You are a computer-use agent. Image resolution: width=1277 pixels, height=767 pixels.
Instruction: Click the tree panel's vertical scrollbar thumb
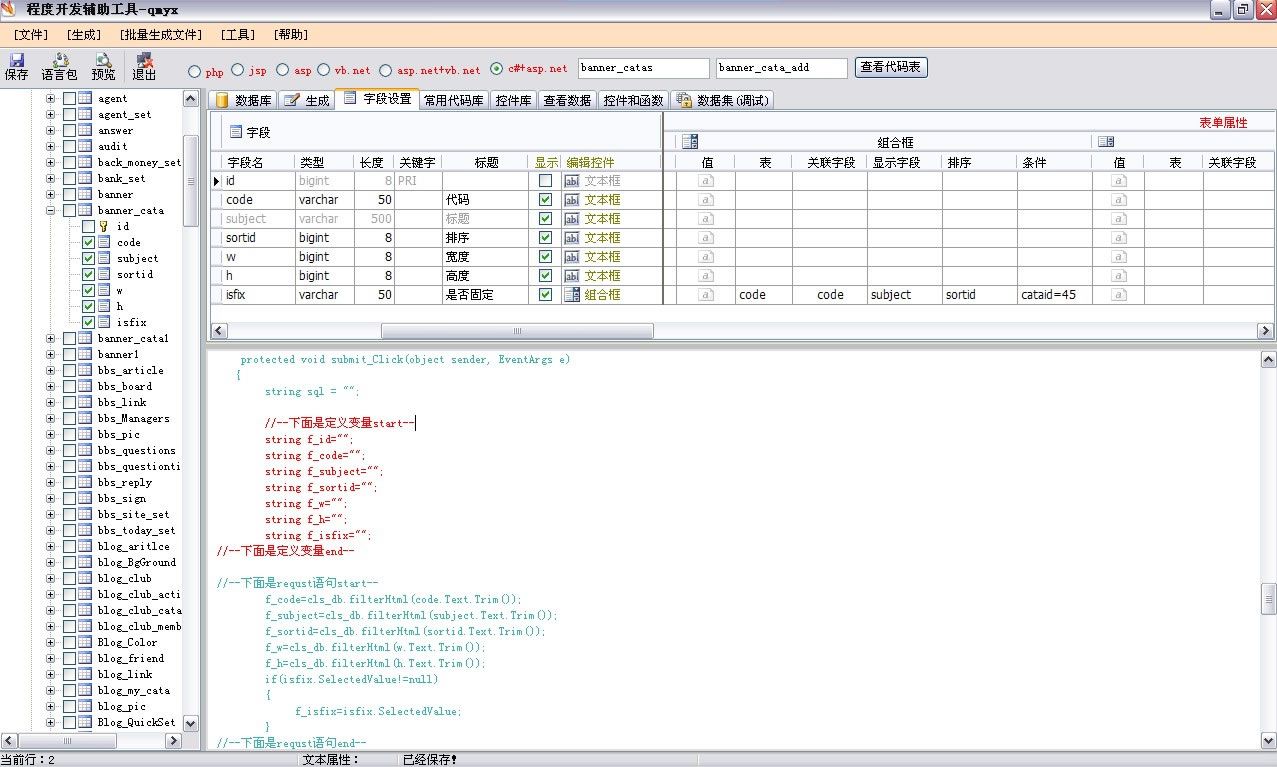click(x=191, y=181)
